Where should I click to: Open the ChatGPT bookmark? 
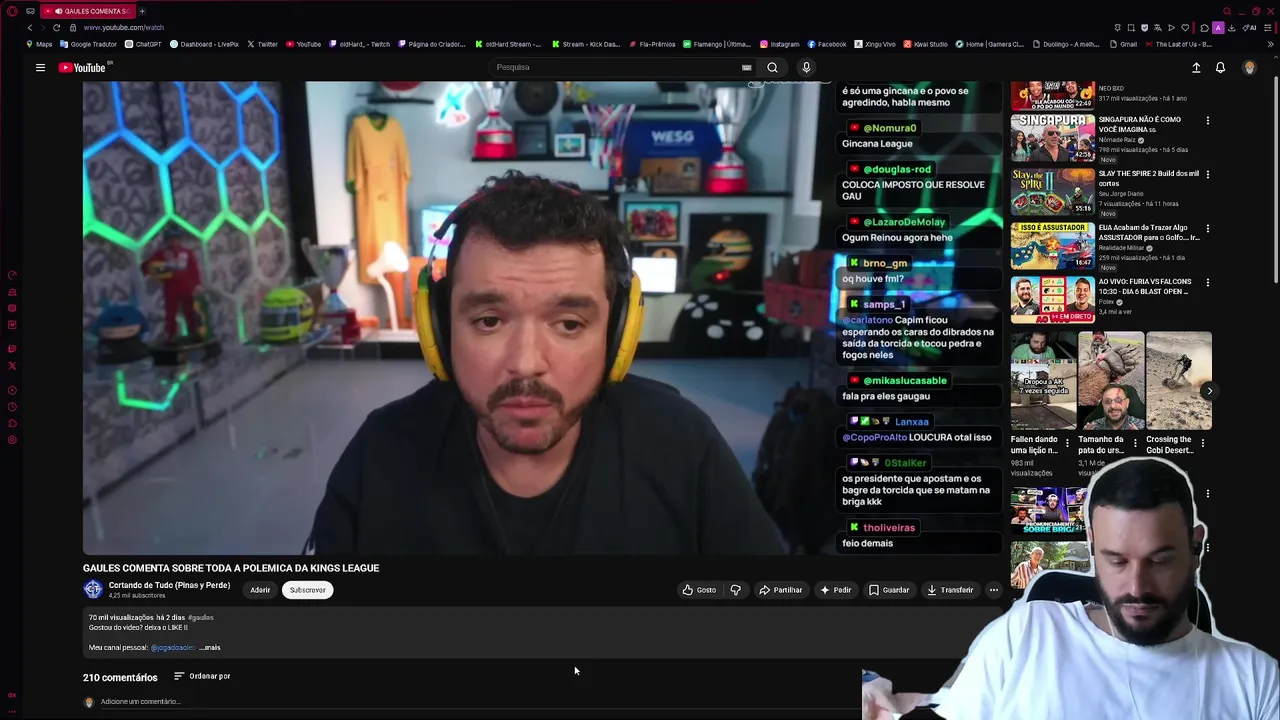pyautogui.click(x=143, y=44)
